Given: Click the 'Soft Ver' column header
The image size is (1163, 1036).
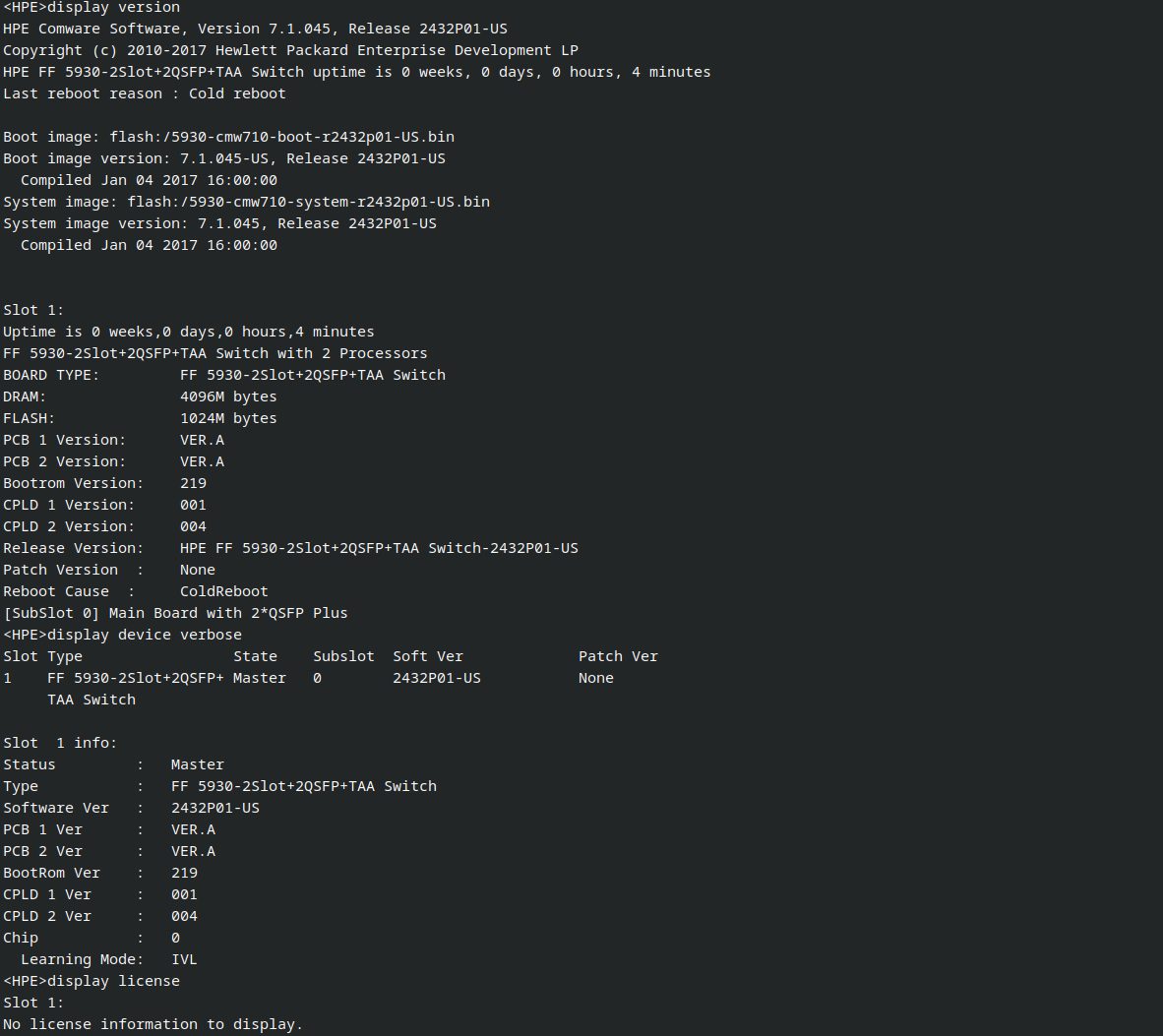Looking at the screenshot, I should (427, 656).
